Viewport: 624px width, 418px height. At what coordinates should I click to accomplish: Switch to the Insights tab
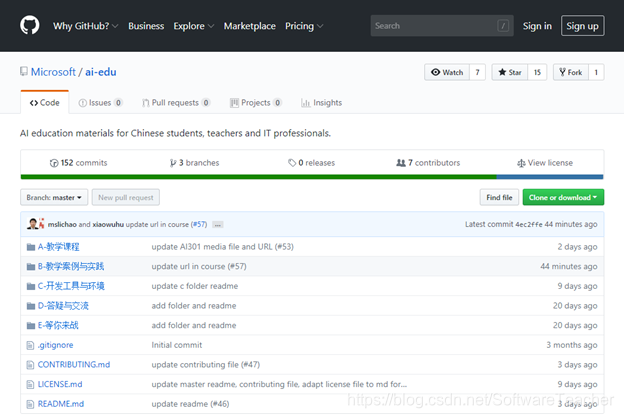pyautogui.click(x=322, y=103)
